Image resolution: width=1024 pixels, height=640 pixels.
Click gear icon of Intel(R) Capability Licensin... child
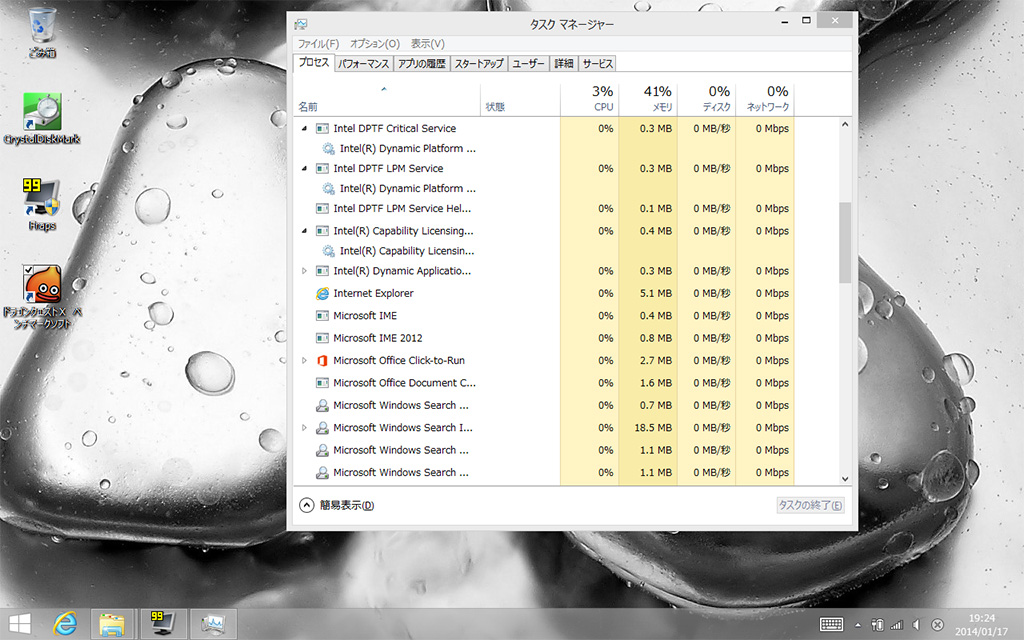coord(328,251)
